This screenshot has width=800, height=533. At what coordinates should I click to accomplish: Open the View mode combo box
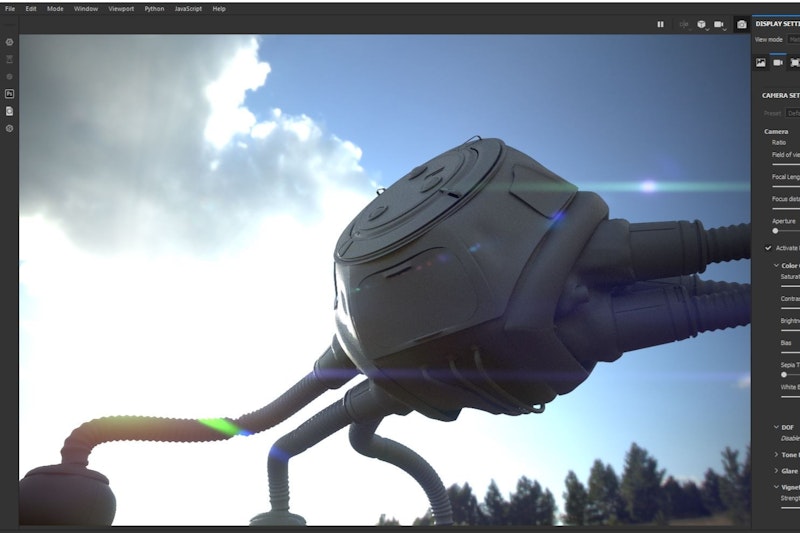[x=793, y=39]
